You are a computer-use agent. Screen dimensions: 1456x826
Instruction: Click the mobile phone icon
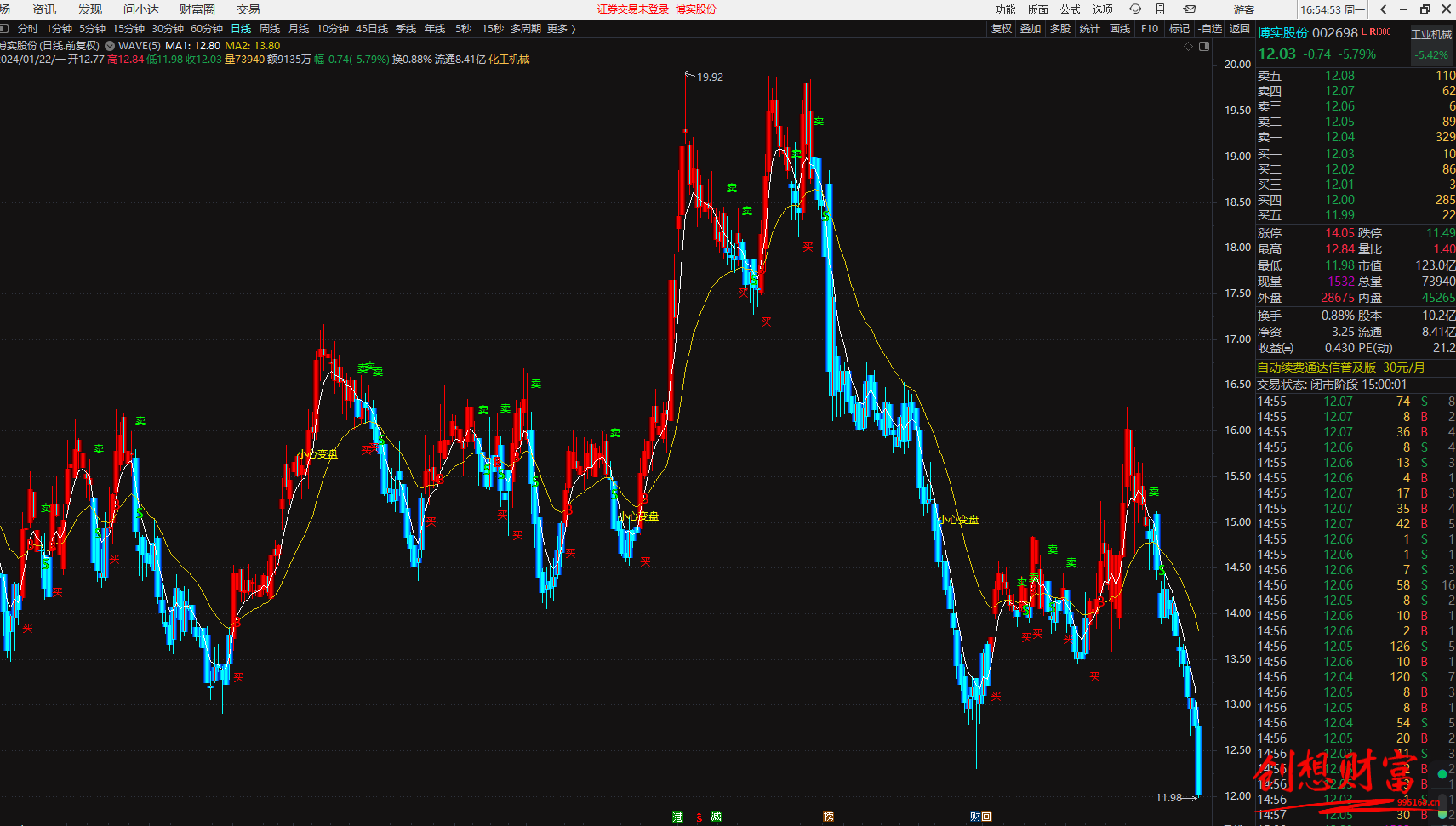(1161, 9)
